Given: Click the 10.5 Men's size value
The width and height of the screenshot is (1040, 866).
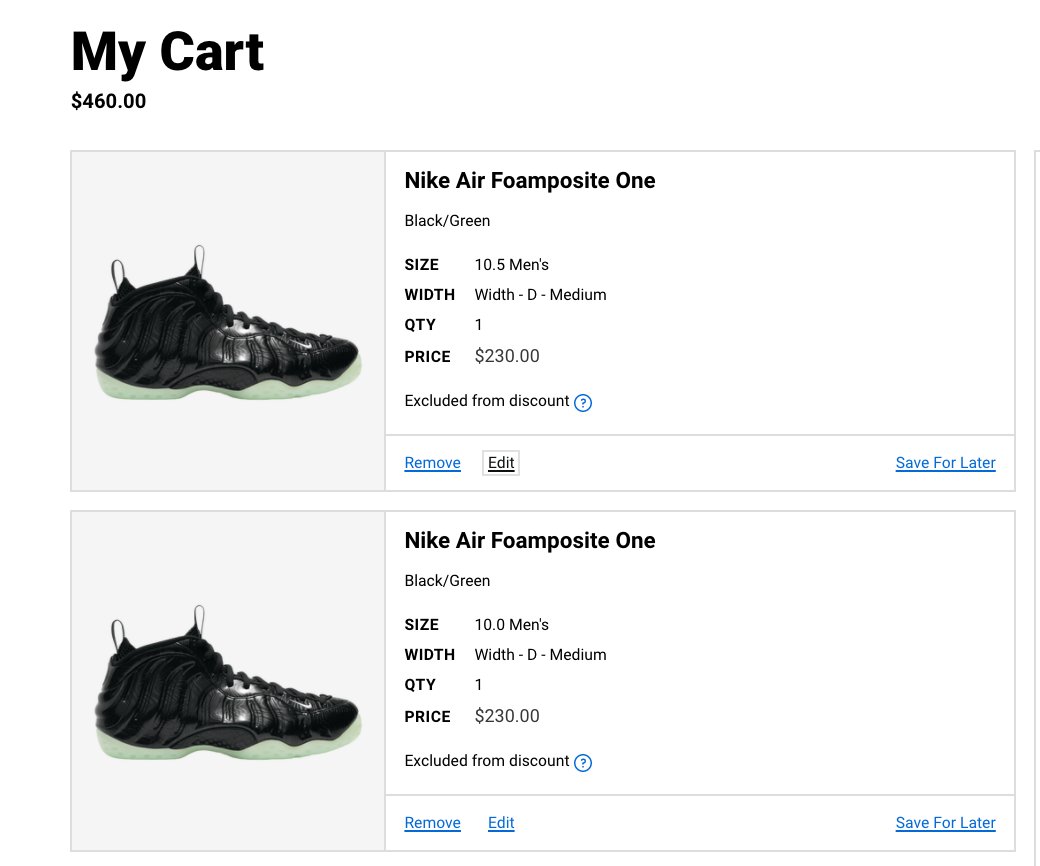Looking at the screenshot, I should pyautogui.click(x=512, y=265).
